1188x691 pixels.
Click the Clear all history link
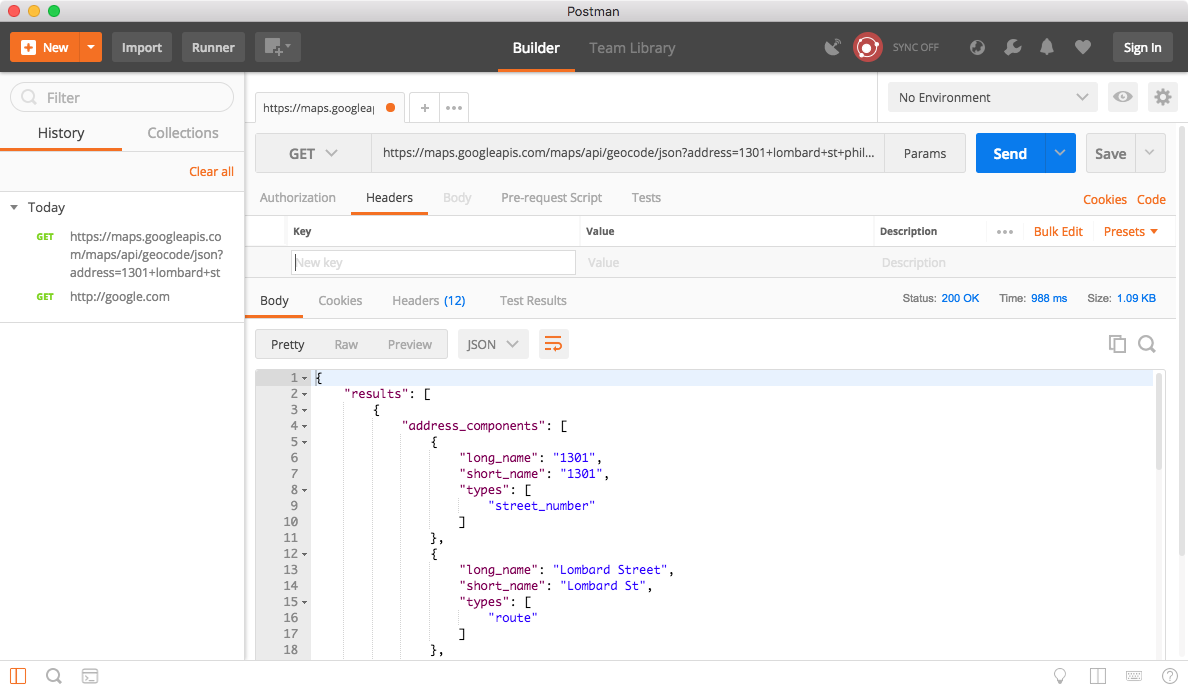[x=211, y=172]
